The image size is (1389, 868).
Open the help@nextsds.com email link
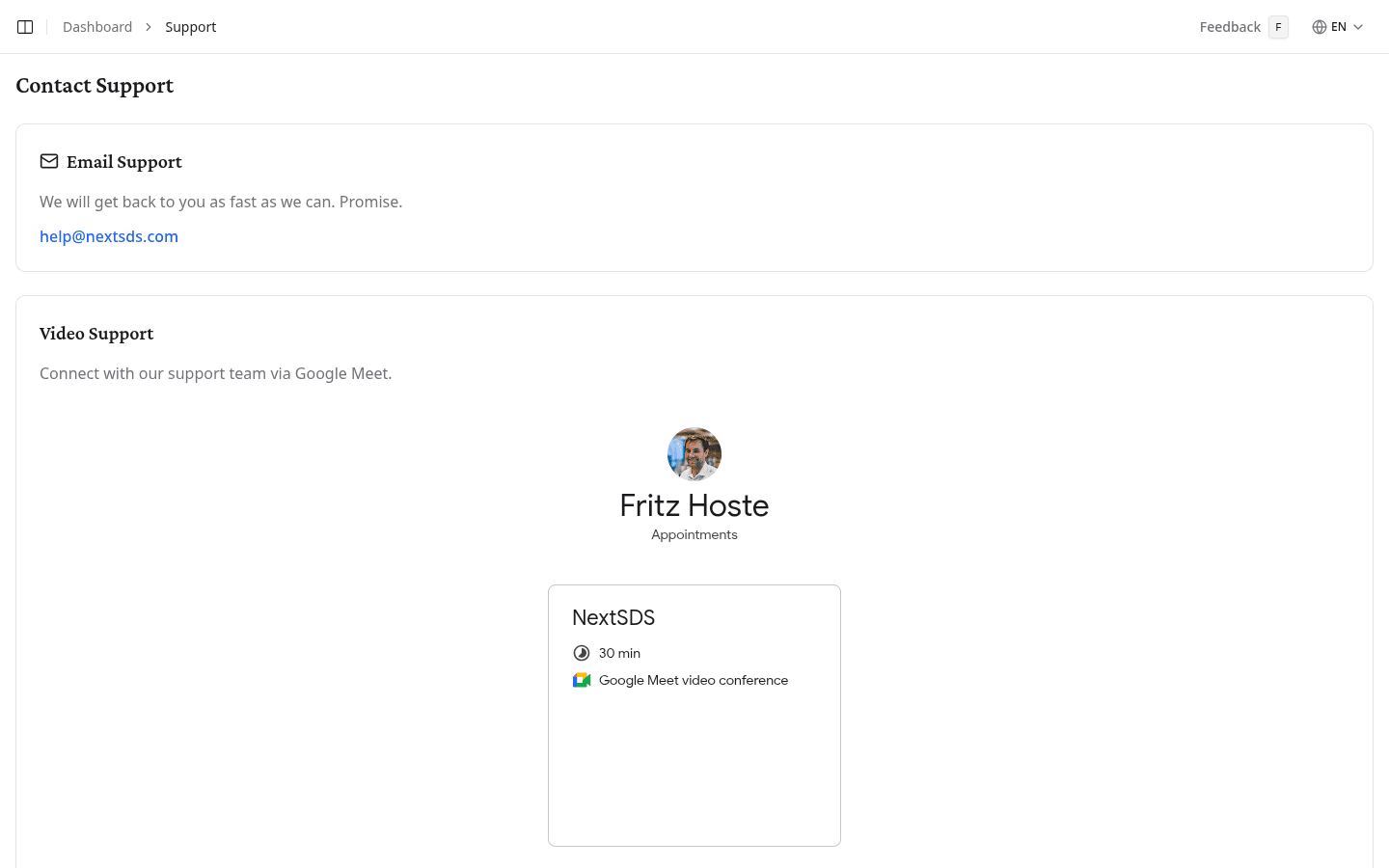pyautogui.click(x=108, y=236)
